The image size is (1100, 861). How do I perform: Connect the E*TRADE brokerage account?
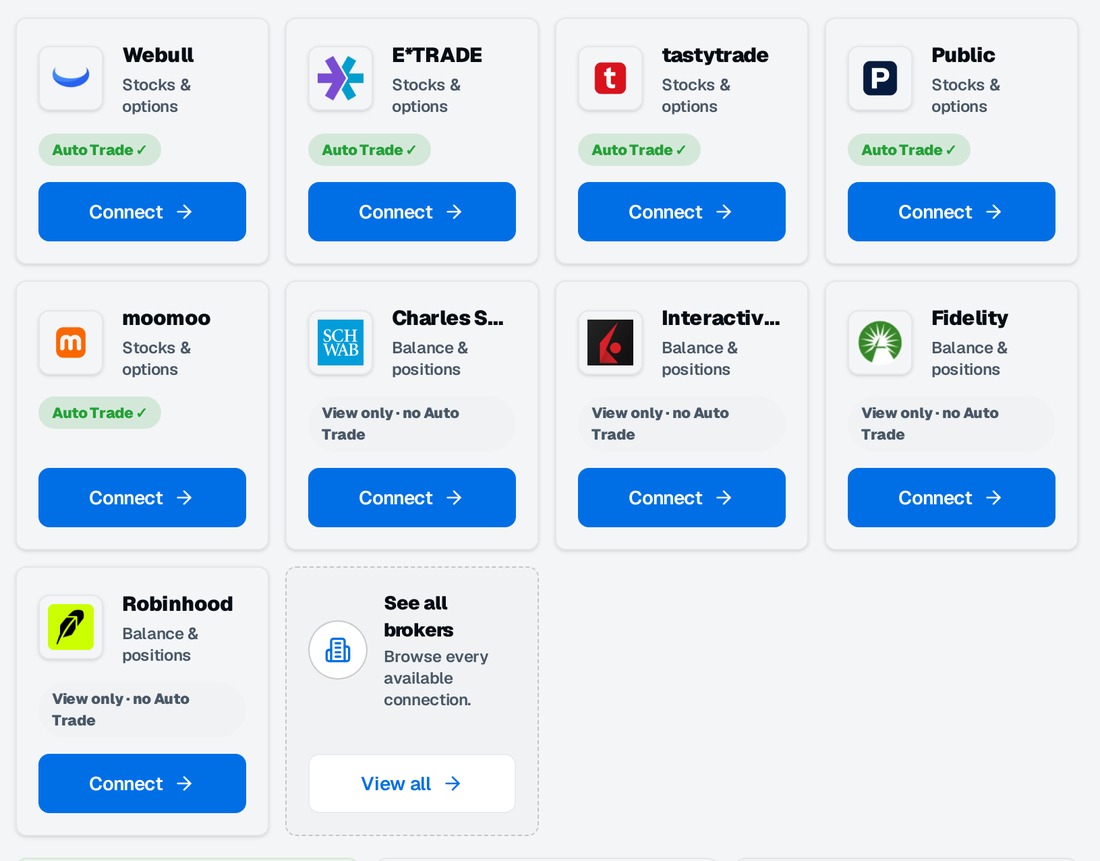[412, 211]
